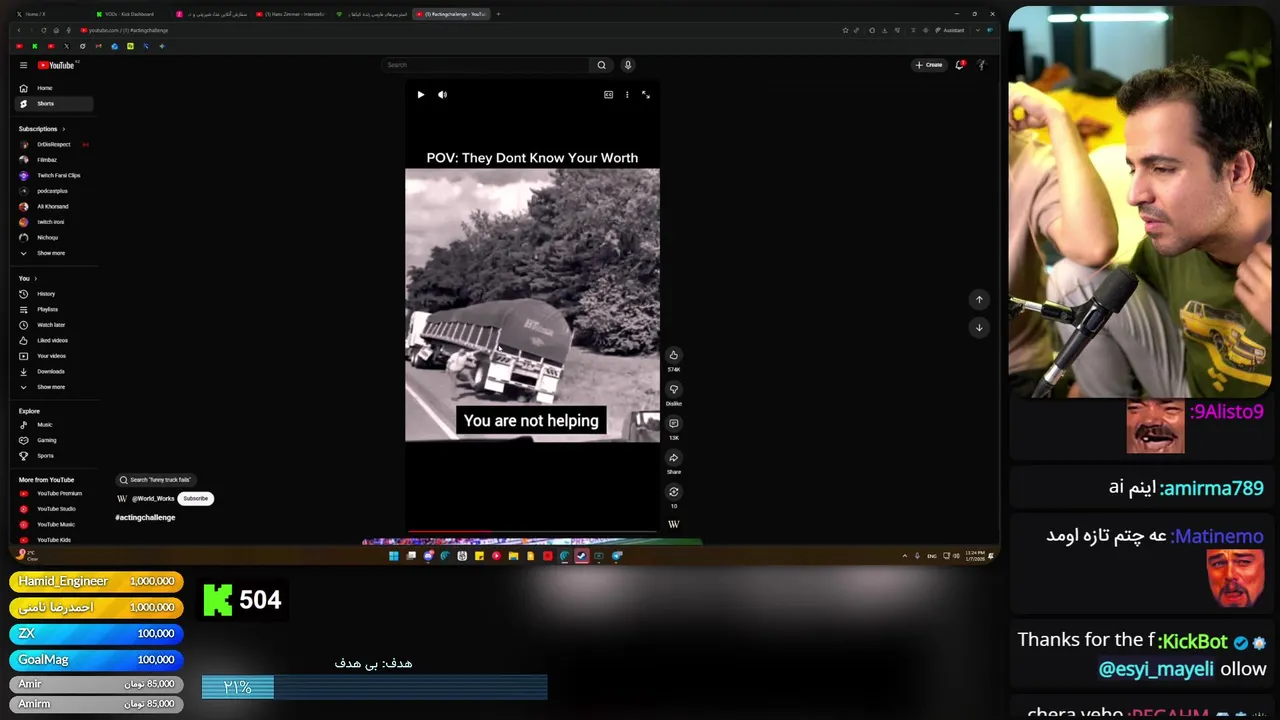The image size is (1280, 720).
Task: Select Shorts in the YouTube sidebar
Action: [x=55, y=104]
